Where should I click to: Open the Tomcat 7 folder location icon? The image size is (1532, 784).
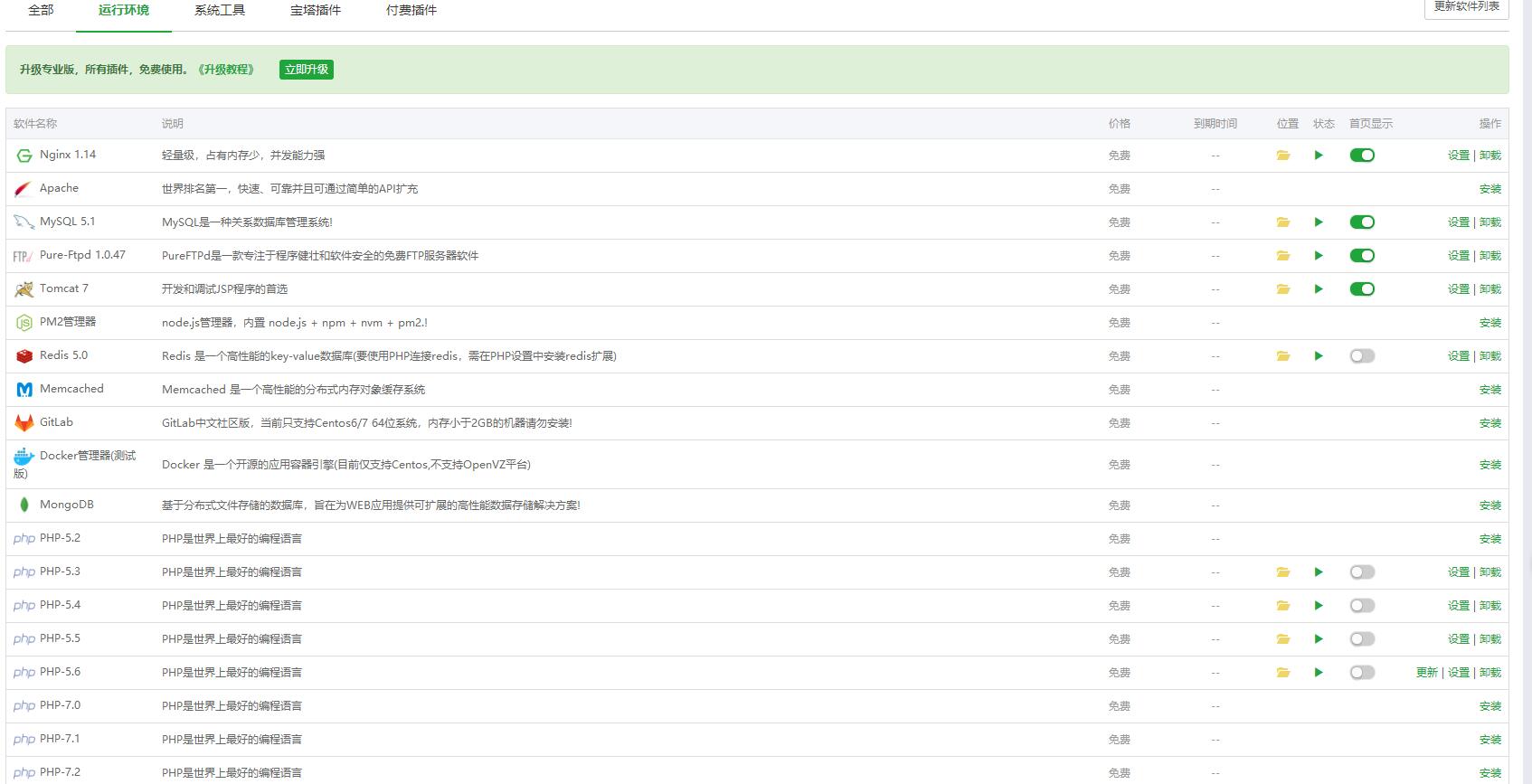coord(1282,289)
